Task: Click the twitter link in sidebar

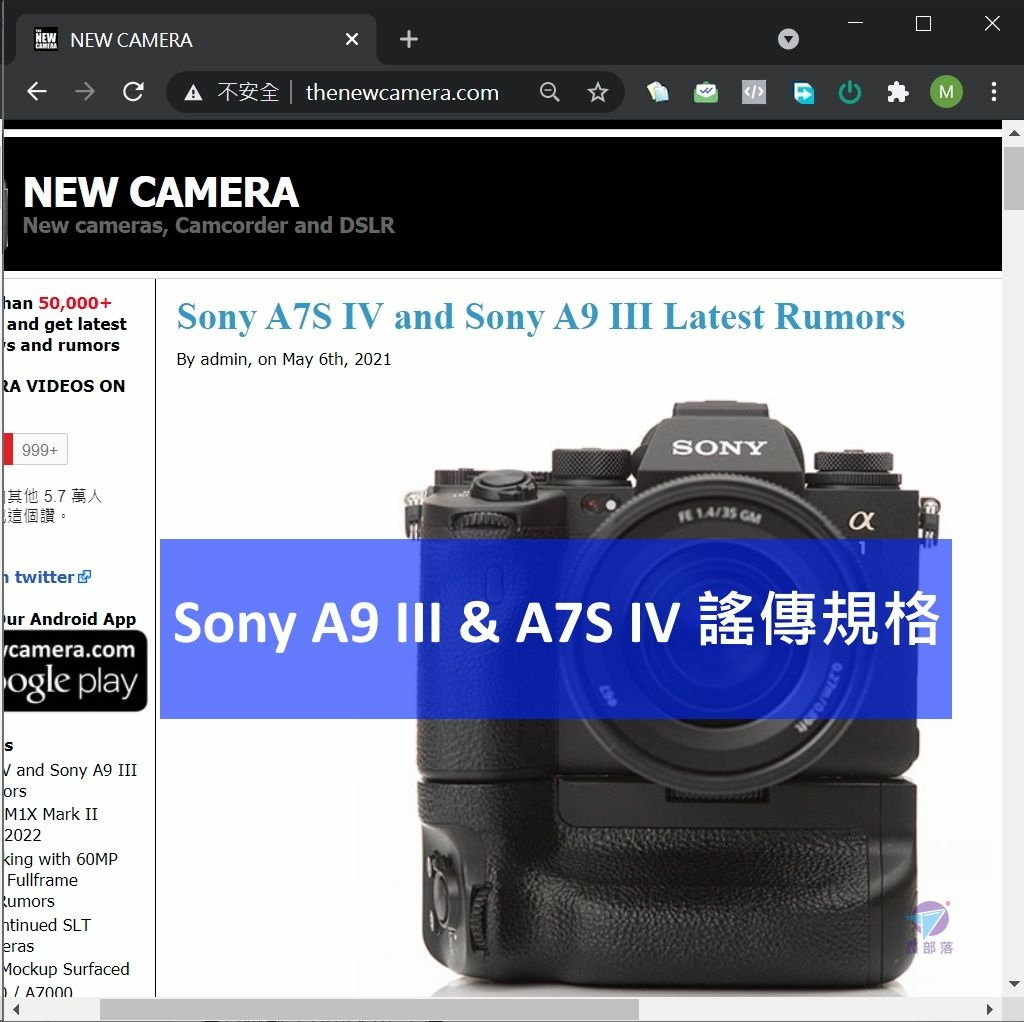Action: point(52,577)
